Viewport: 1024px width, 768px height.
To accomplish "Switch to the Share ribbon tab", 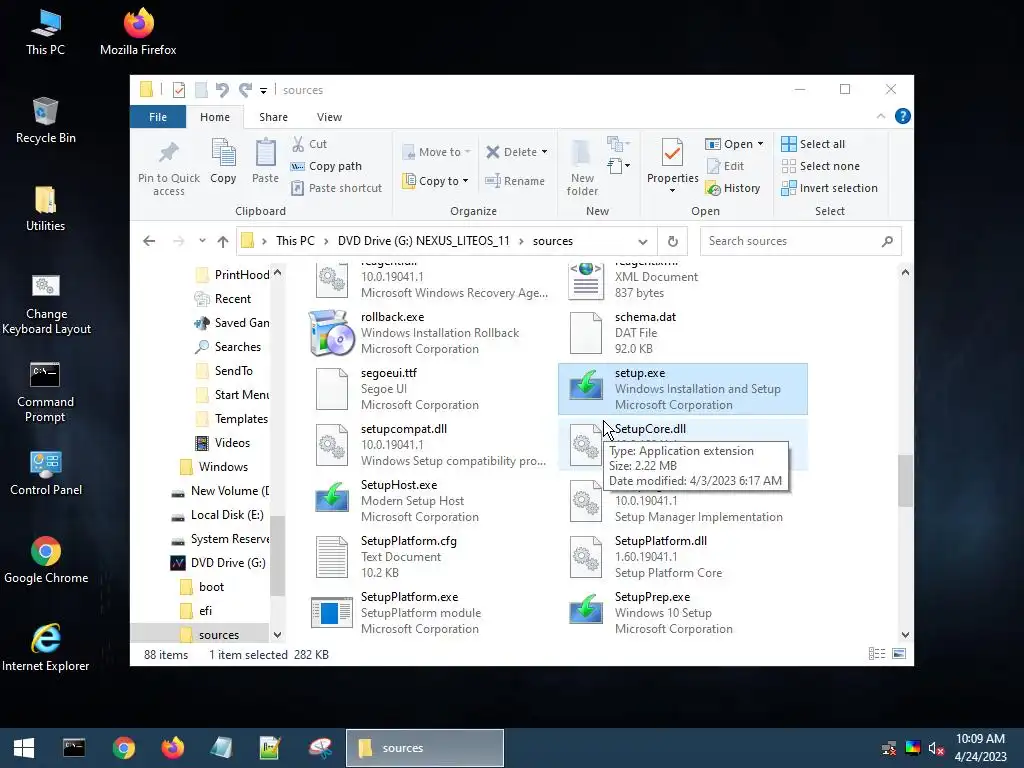I will coord(273,117).
